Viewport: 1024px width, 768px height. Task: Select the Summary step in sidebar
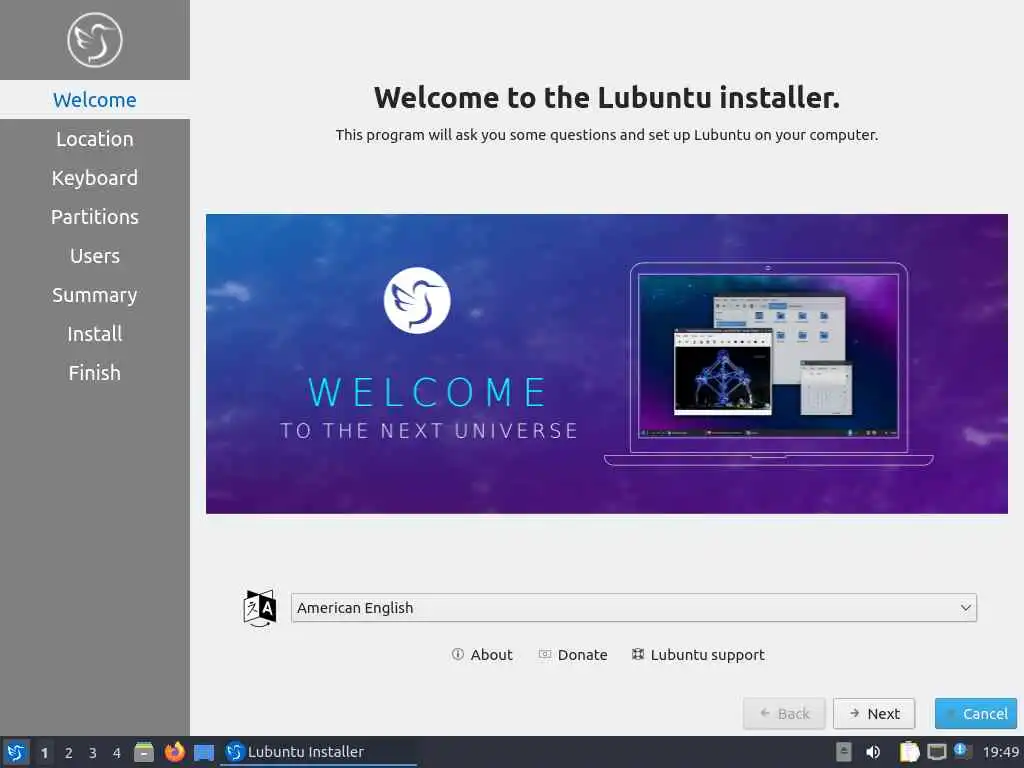tap(95, 295)
